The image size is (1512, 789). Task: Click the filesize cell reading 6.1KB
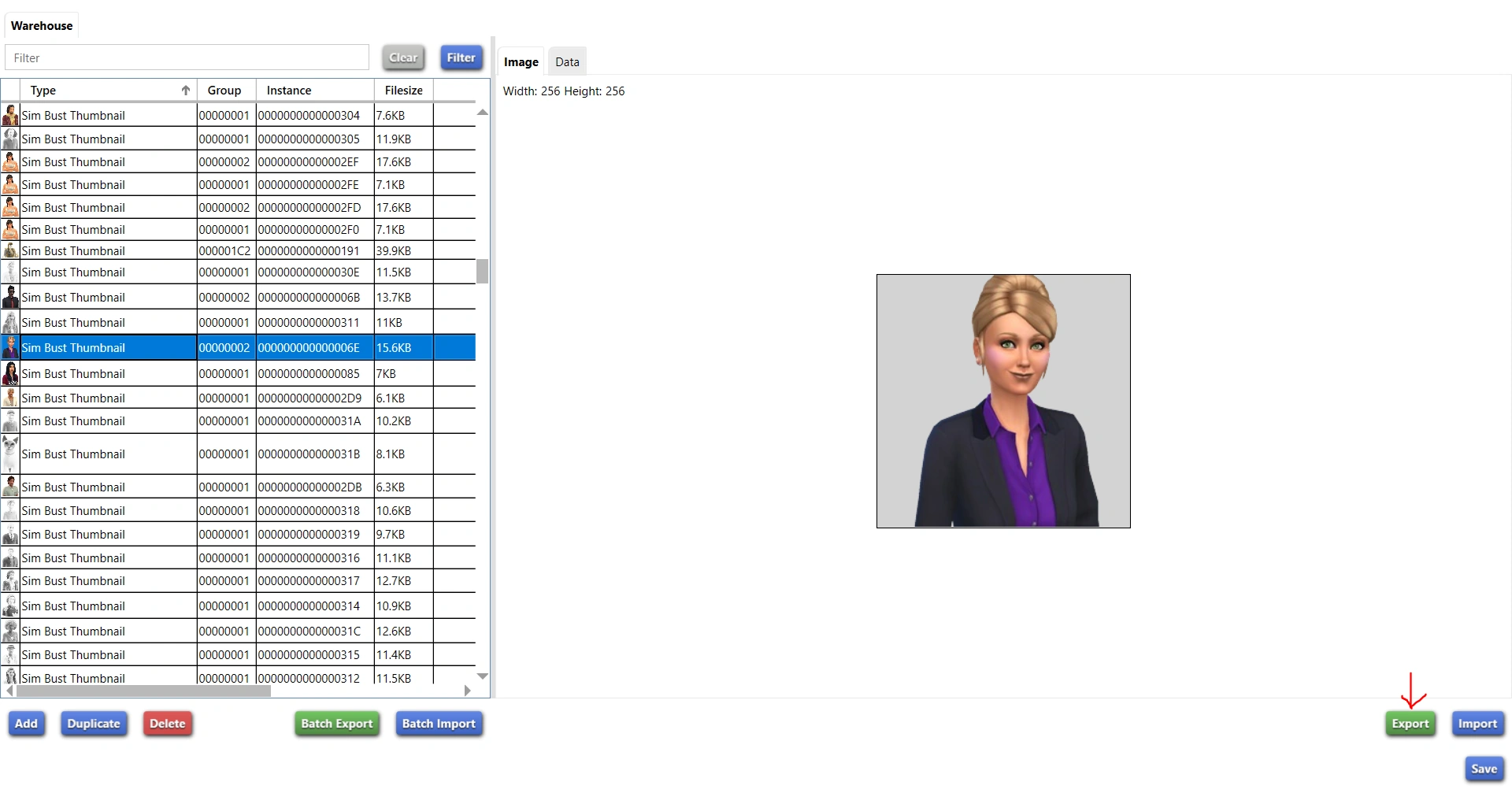click(x=404, y=398)
